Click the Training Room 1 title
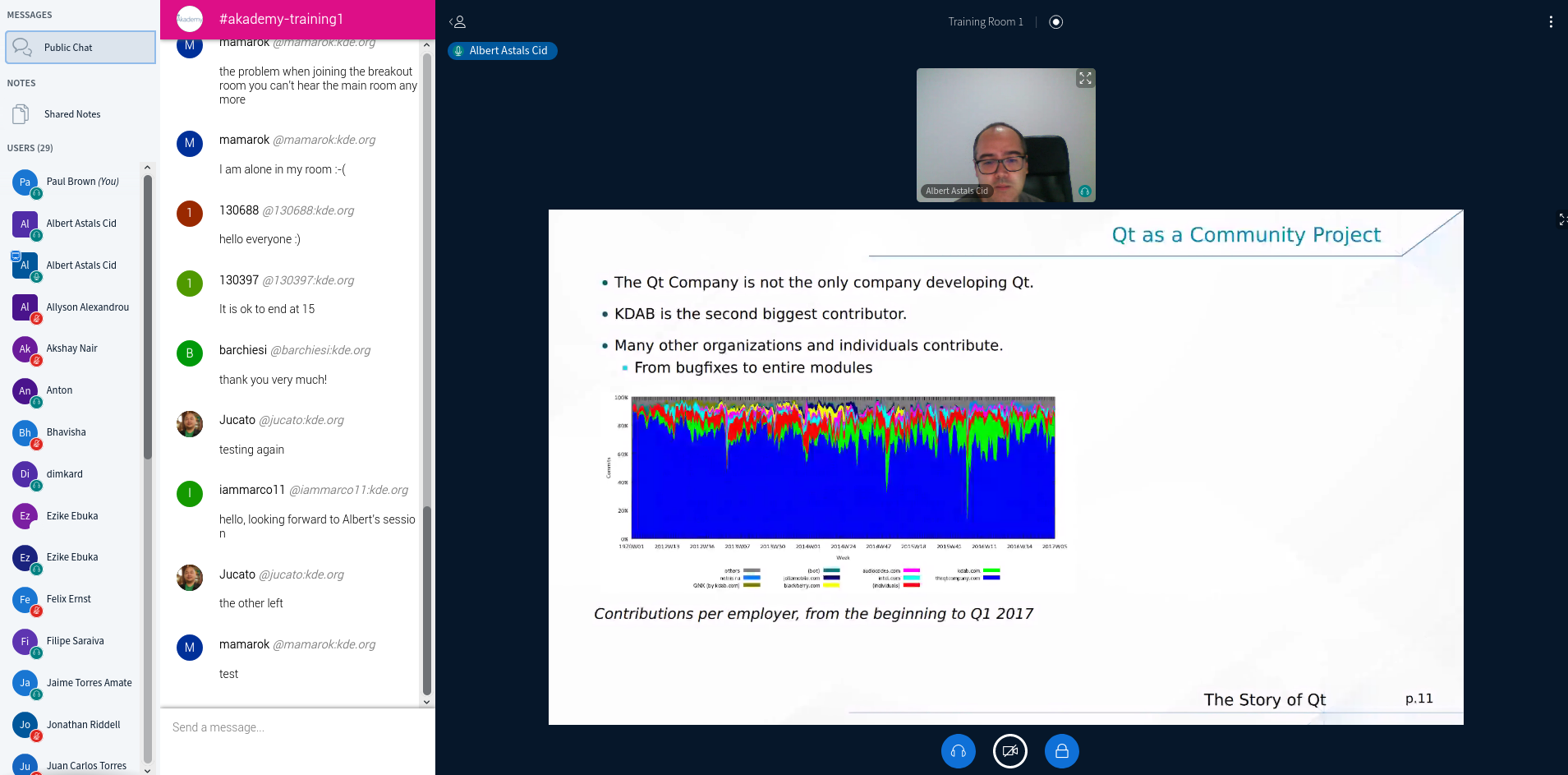 point(986,22)
